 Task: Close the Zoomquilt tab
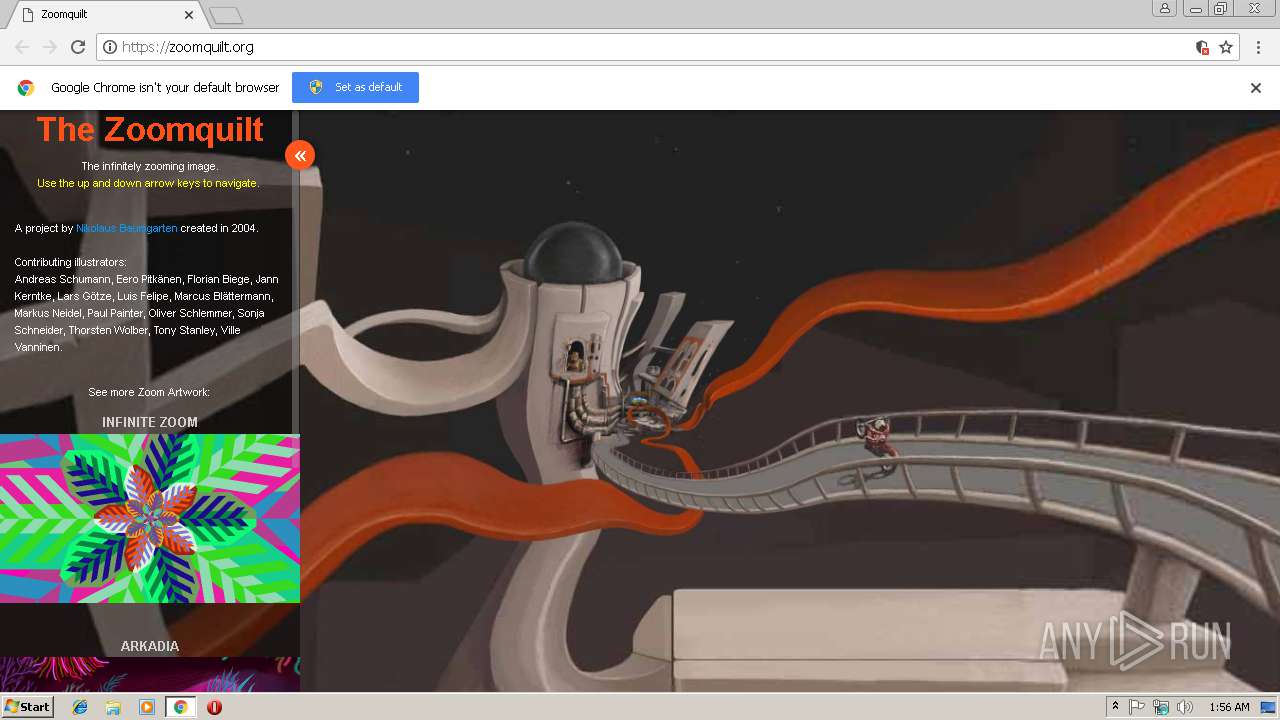click(189, 15)
